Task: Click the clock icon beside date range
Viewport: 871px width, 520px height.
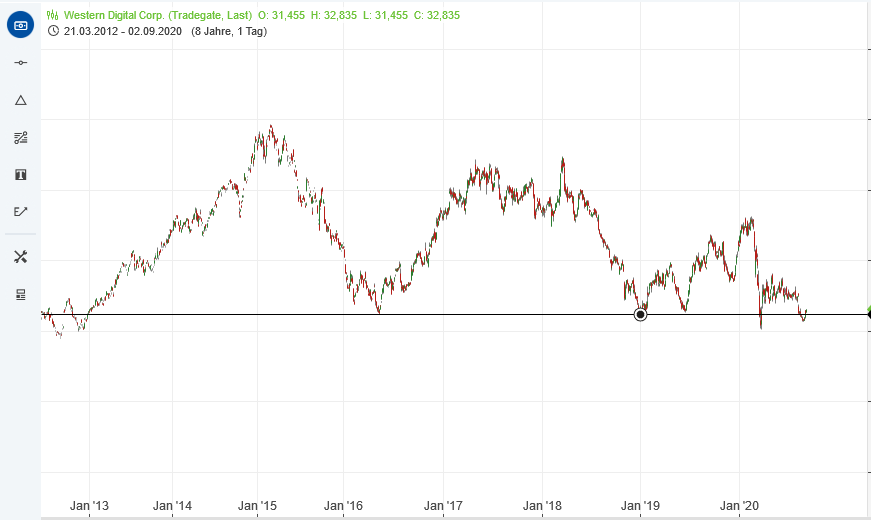Action: [x=53, y=31]
